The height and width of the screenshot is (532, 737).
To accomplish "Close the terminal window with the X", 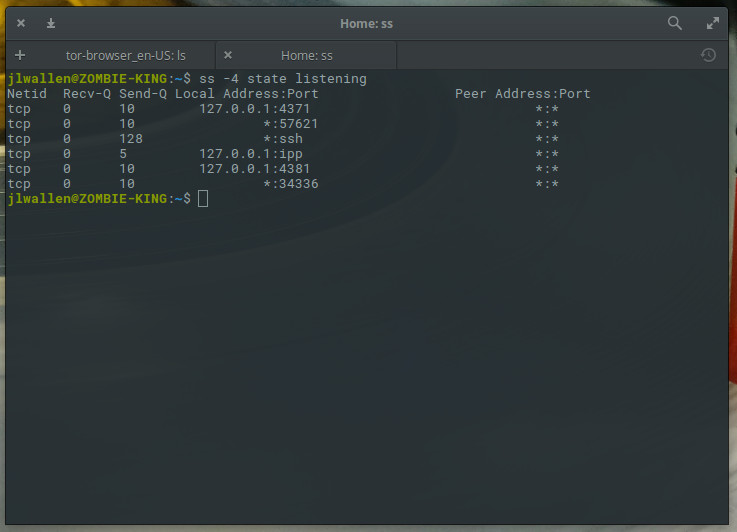I will [x=21, y=22].
